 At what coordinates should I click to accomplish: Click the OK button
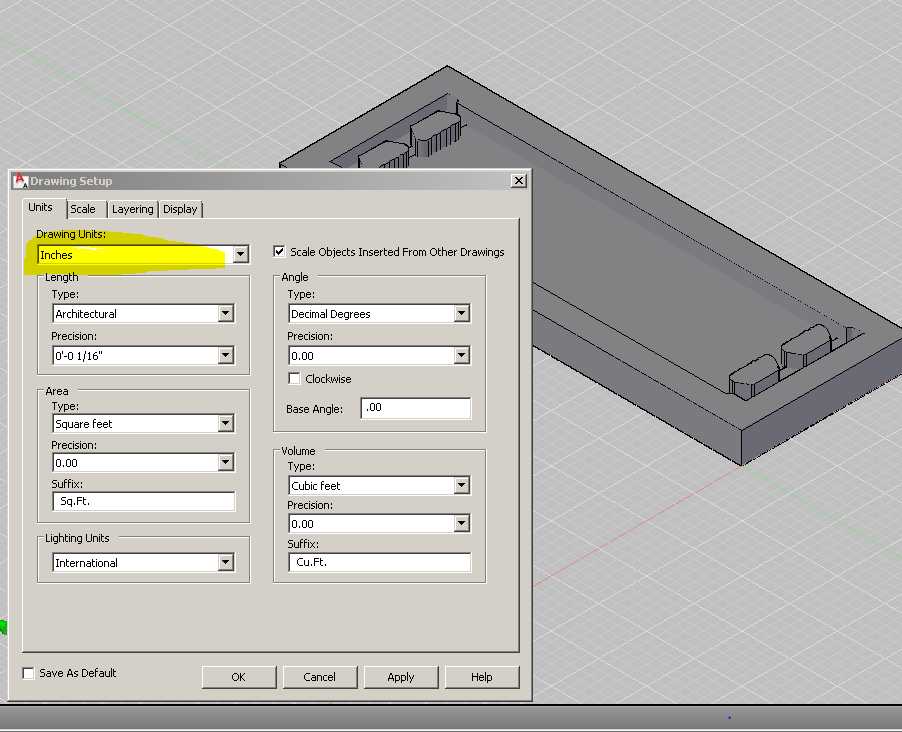[239, 677]
